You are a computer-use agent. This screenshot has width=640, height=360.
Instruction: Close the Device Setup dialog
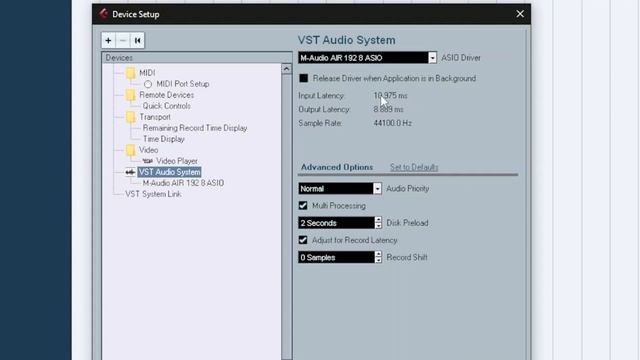point(520,14)
